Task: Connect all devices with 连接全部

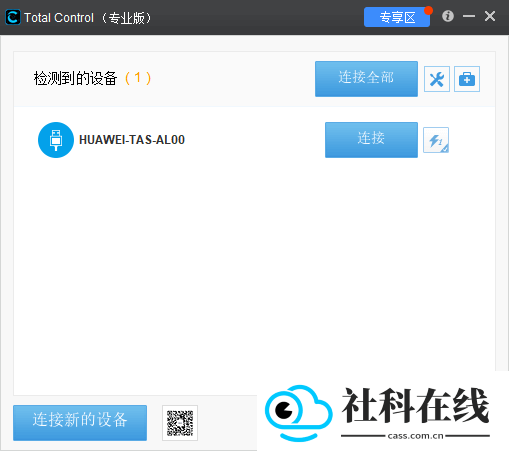Action: [x=366, y=79]
